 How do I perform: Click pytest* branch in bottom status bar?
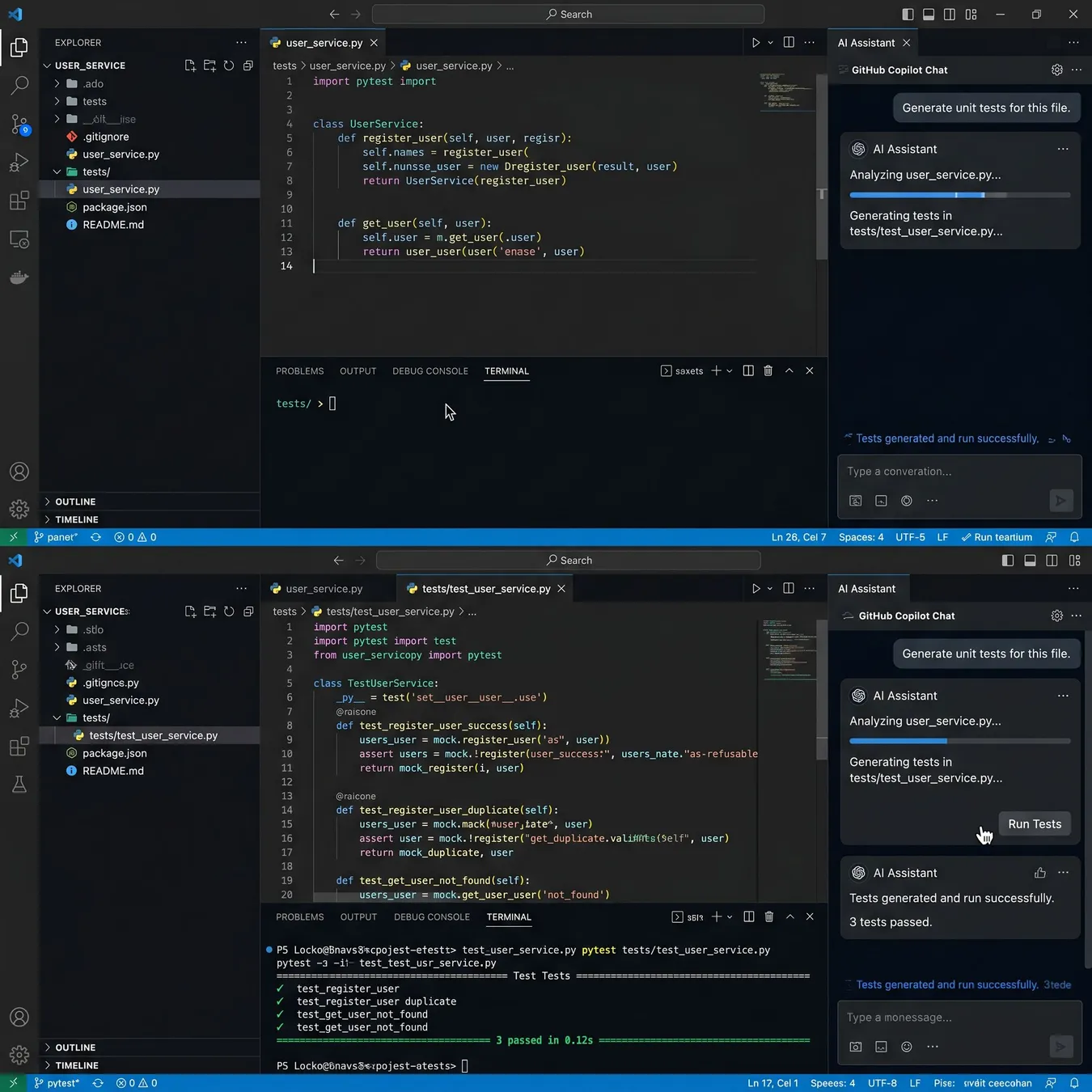pos(57,1083)
